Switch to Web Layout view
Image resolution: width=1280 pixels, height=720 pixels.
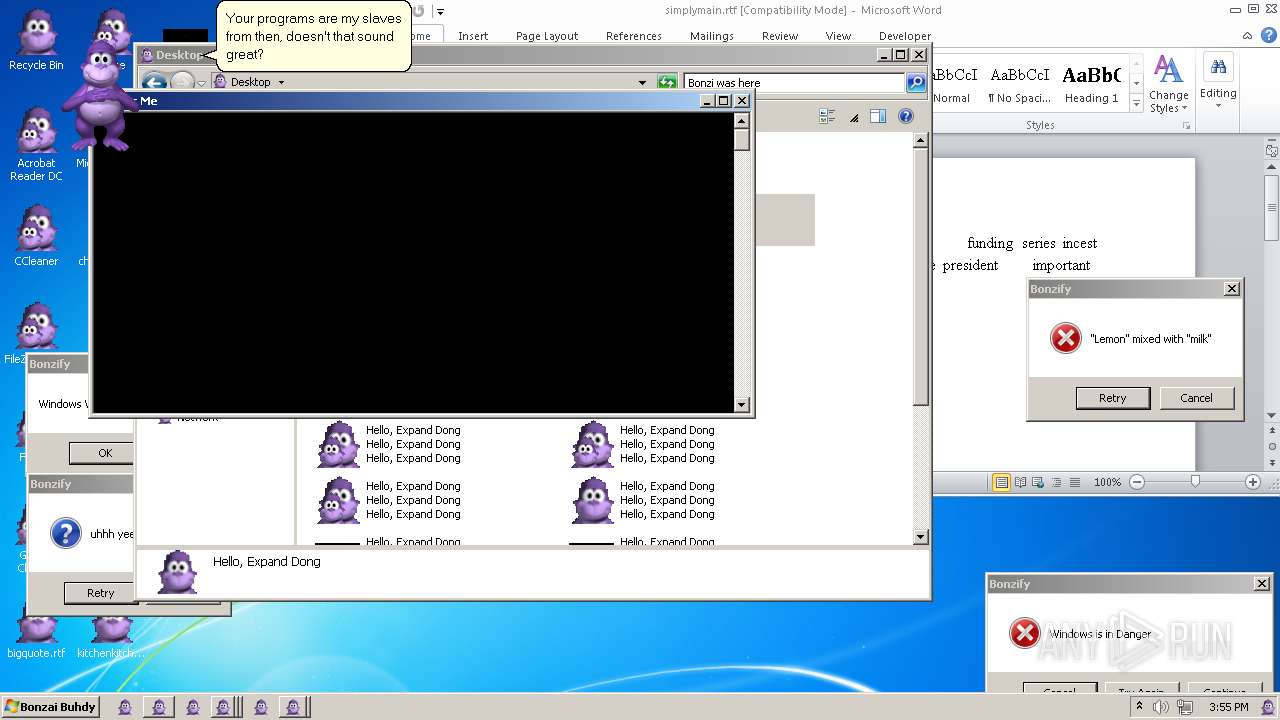pos(1038,482)
